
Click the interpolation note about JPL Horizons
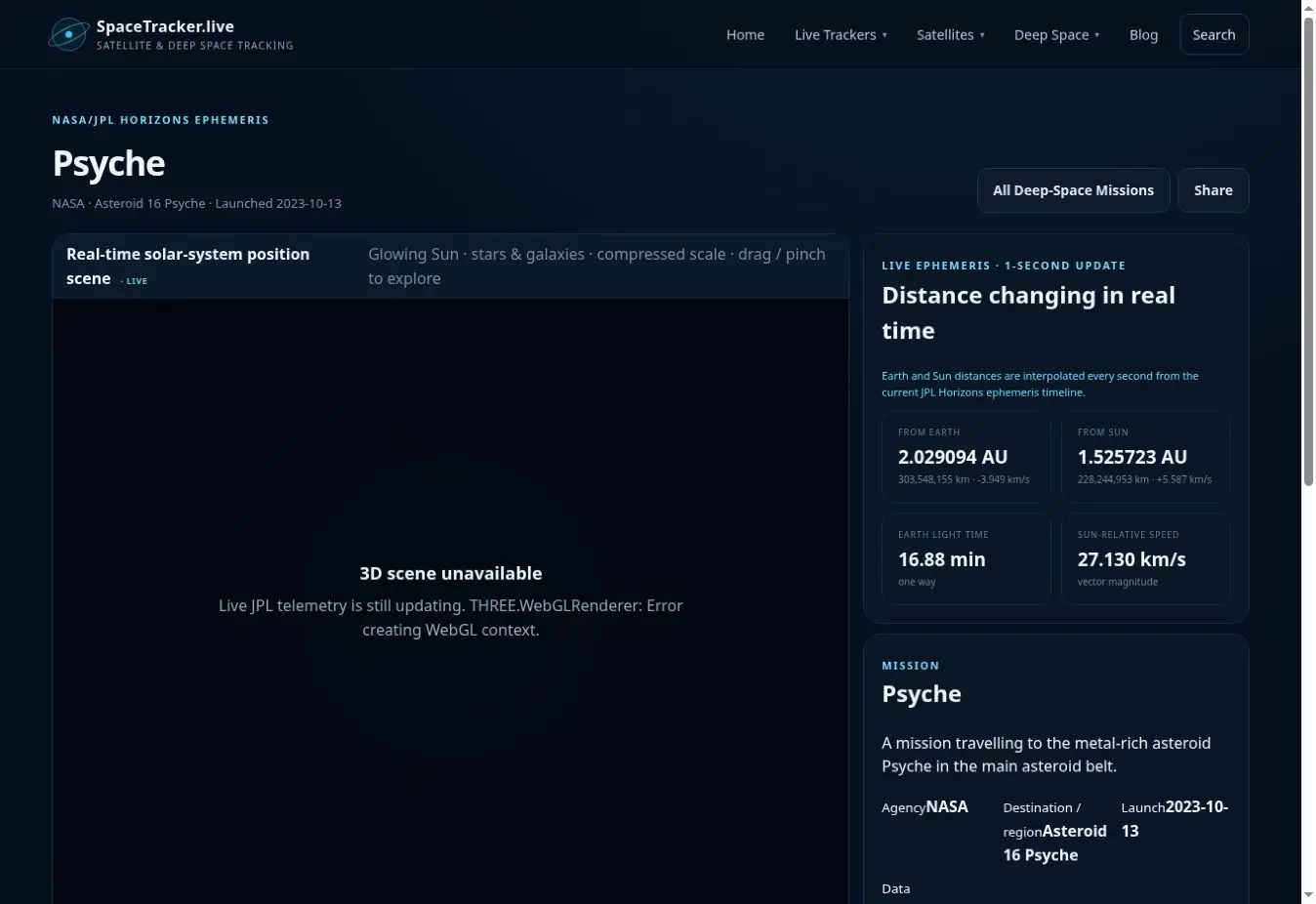[1040, 384]
